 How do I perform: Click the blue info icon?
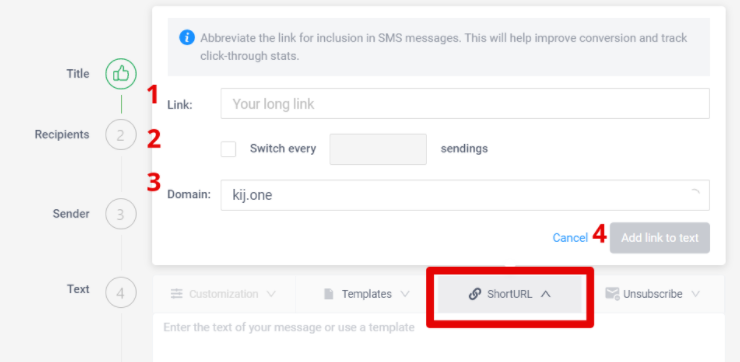(x=187, y=37)
